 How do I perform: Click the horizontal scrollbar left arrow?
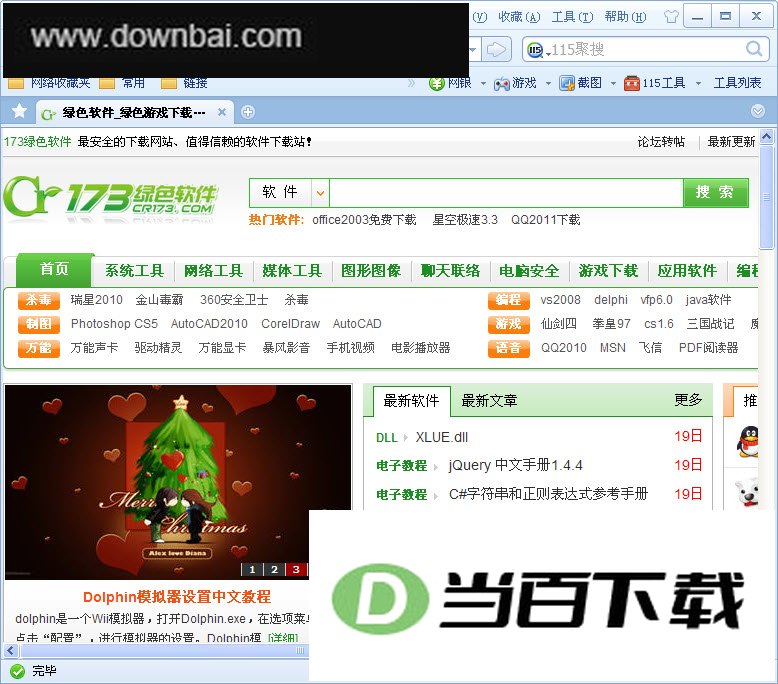[x=10, y=651]
